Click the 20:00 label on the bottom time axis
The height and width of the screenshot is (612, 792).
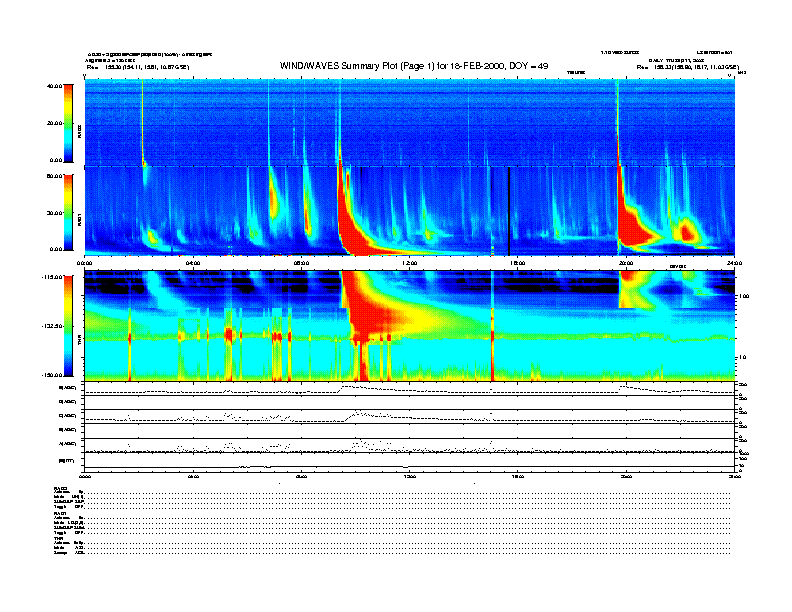626,476
